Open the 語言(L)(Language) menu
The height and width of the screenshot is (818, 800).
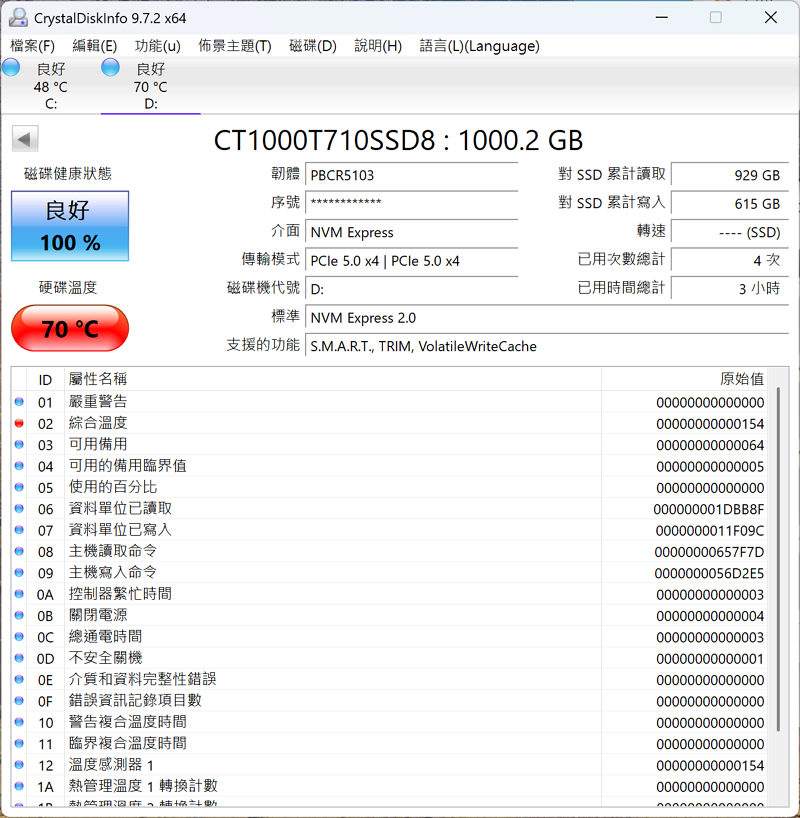coord(479,46)
